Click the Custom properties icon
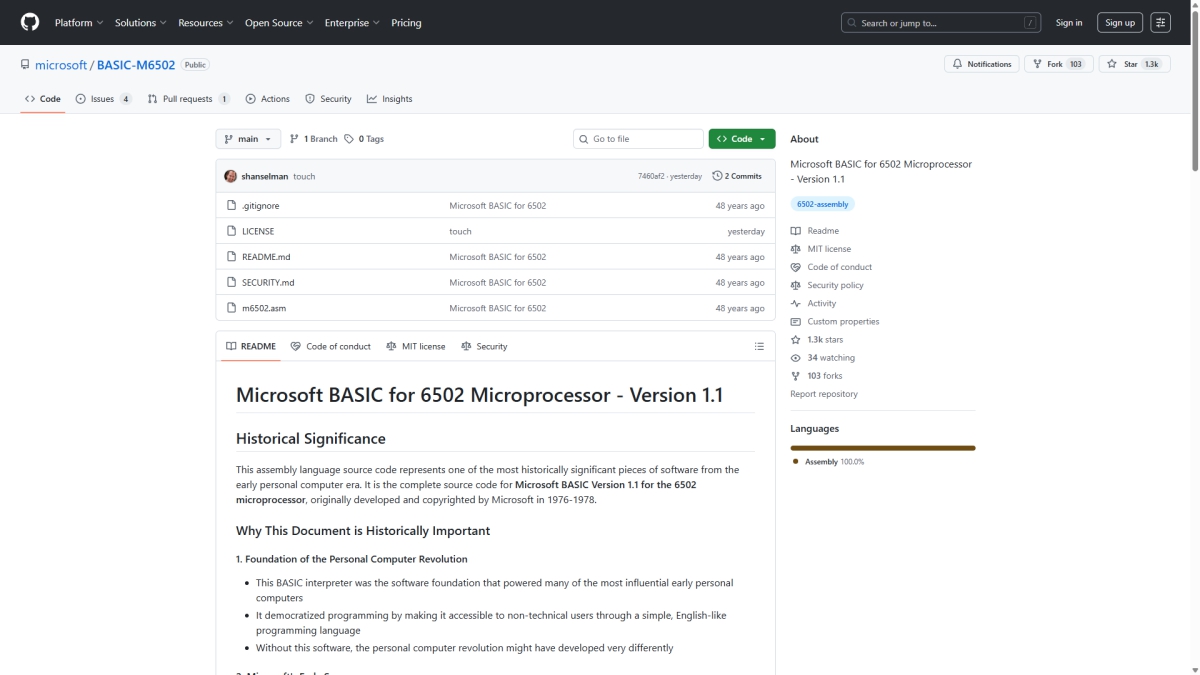 click(x=796, y=321)
